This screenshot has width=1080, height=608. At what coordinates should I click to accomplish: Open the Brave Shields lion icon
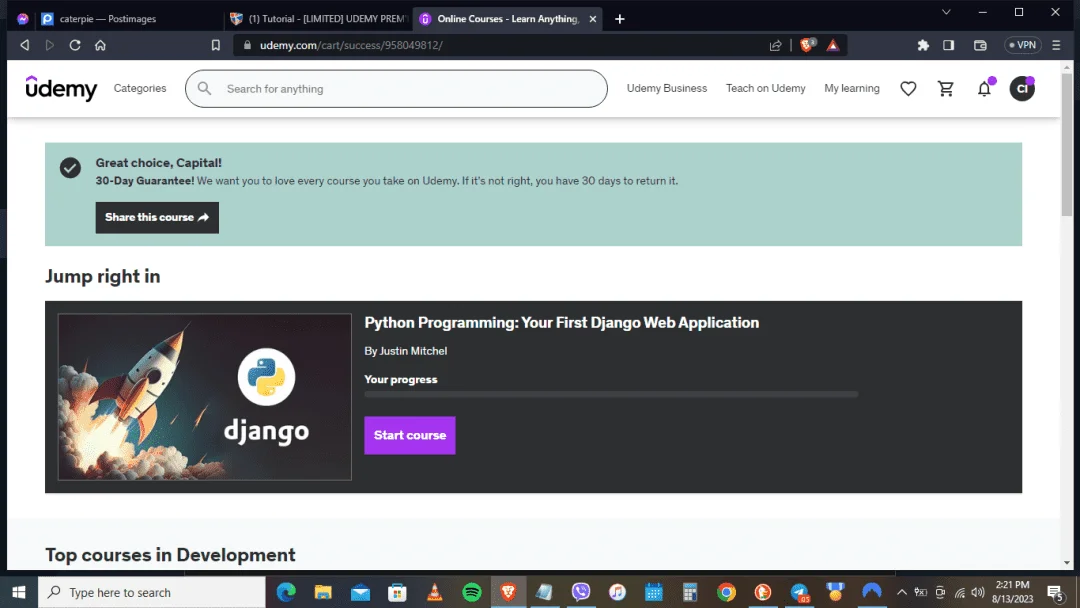pos(807,45)
